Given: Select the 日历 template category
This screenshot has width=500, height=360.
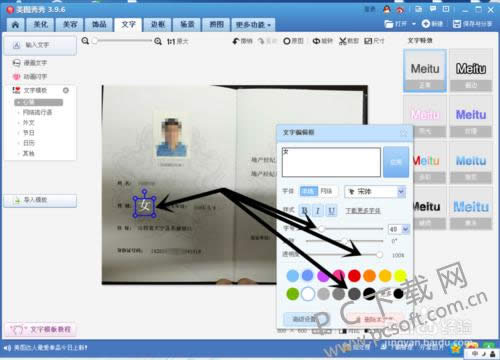Looking at the screenshot, I should [29, 143].
